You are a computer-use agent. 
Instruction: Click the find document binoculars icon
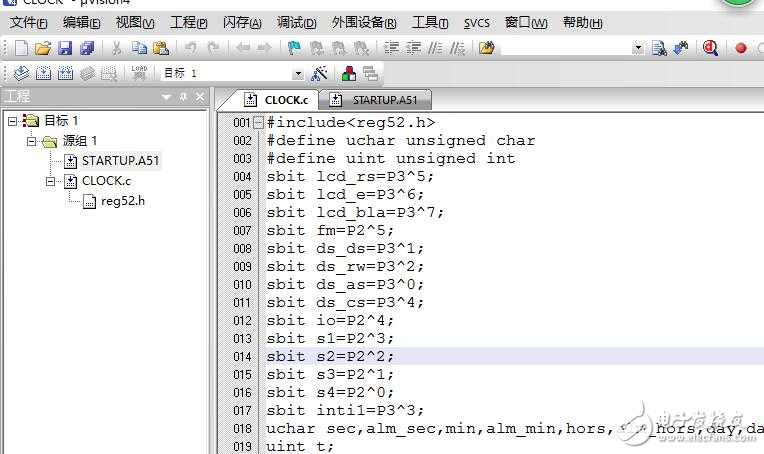(x=659, y=48)
